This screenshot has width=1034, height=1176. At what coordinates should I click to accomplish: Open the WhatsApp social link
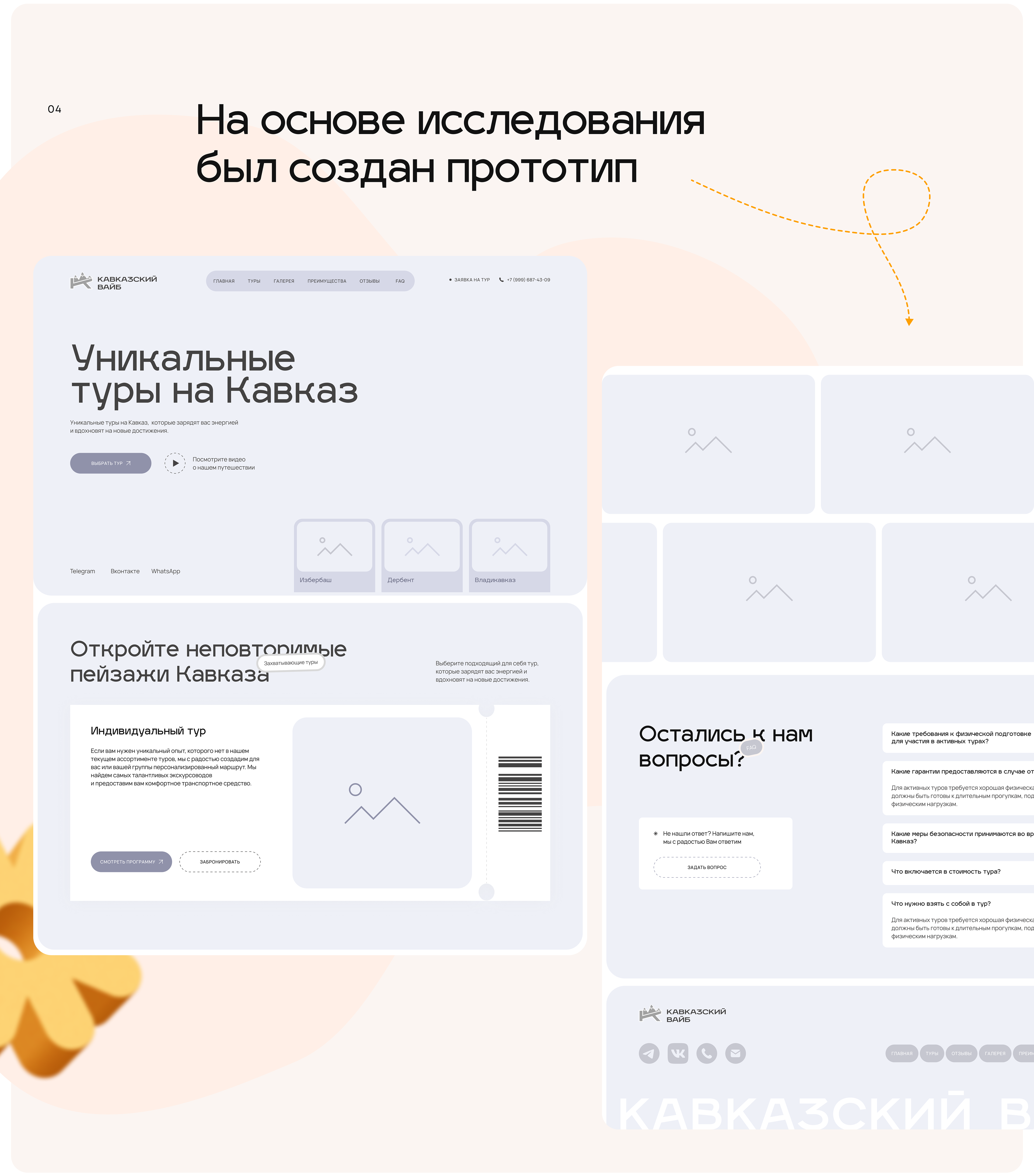166,571
